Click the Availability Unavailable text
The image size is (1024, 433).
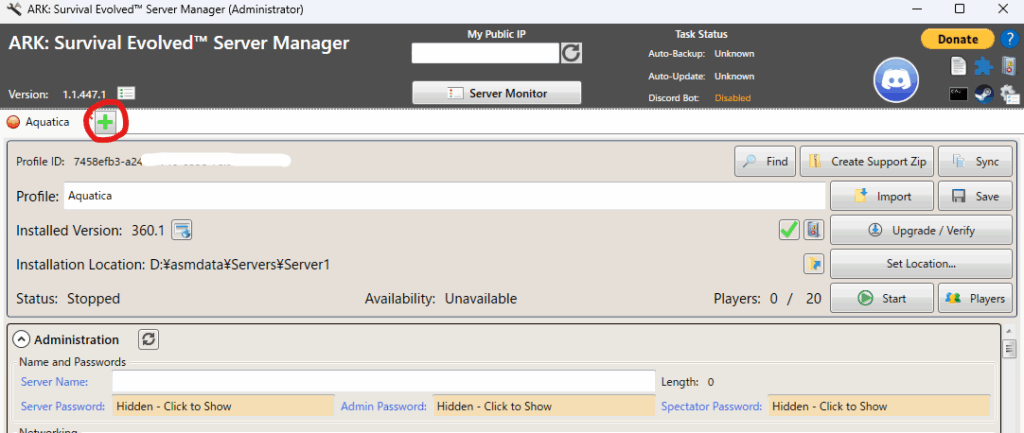[x=481, y=298]
